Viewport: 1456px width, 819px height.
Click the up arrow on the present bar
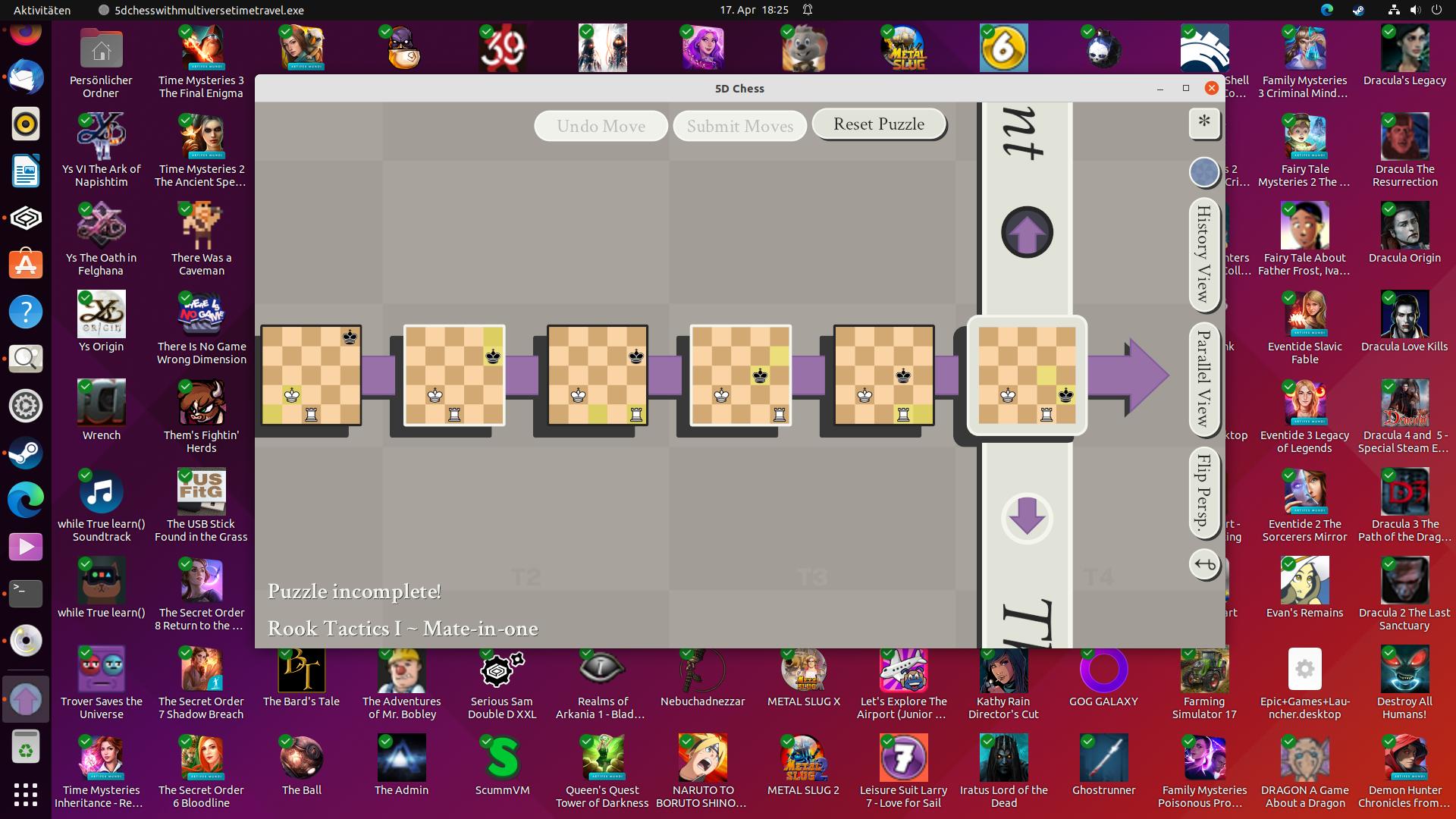tap(1027, 232)
